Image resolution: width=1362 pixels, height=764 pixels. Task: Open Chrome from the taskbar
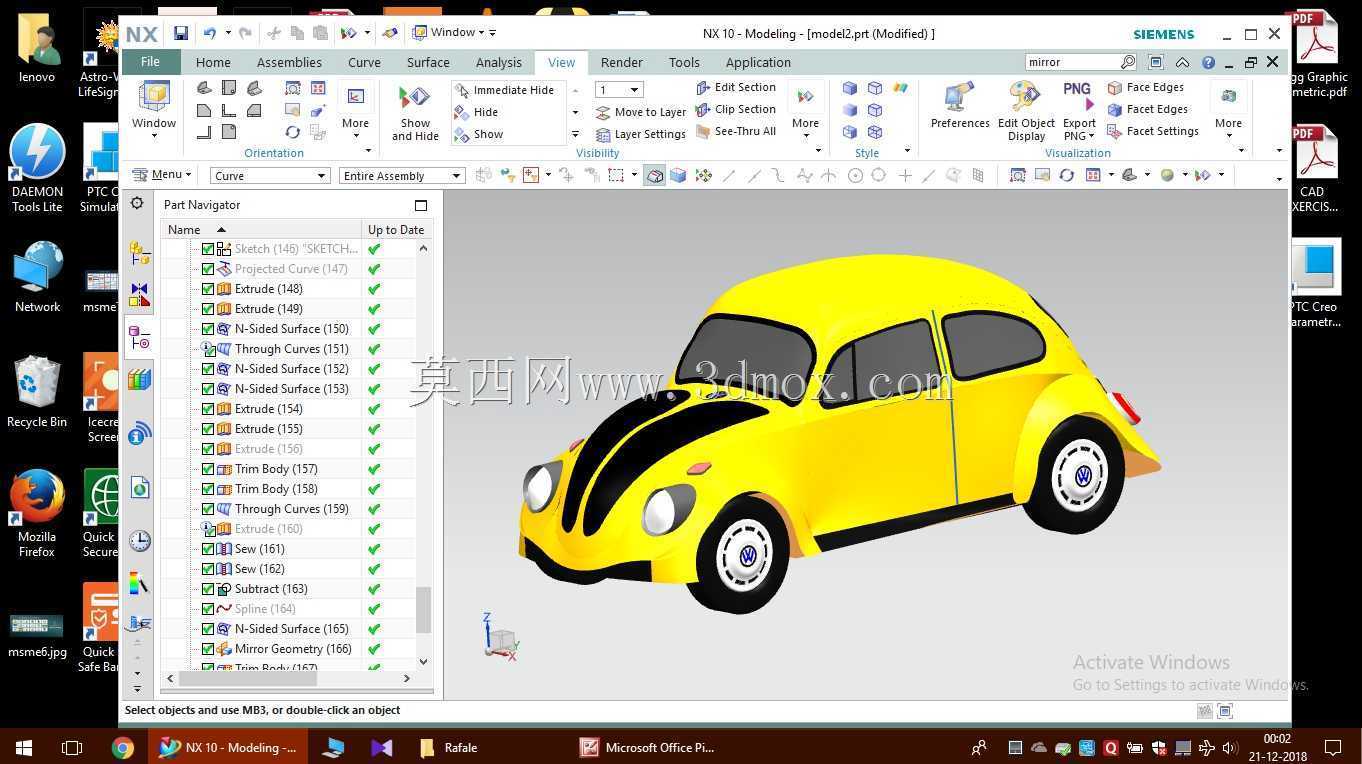[122, 747]
